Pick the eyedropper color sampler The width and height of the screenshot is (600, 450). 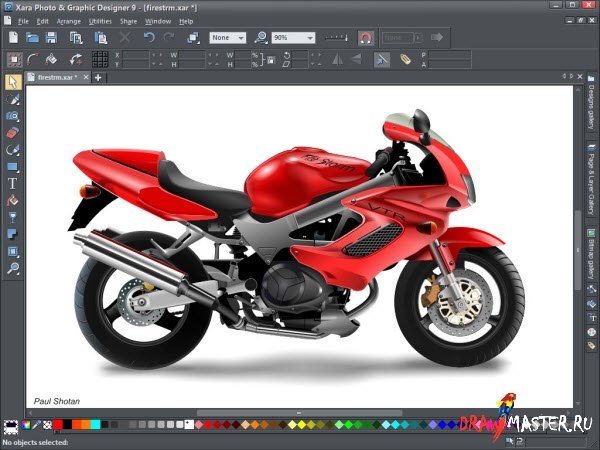(37, 425)
